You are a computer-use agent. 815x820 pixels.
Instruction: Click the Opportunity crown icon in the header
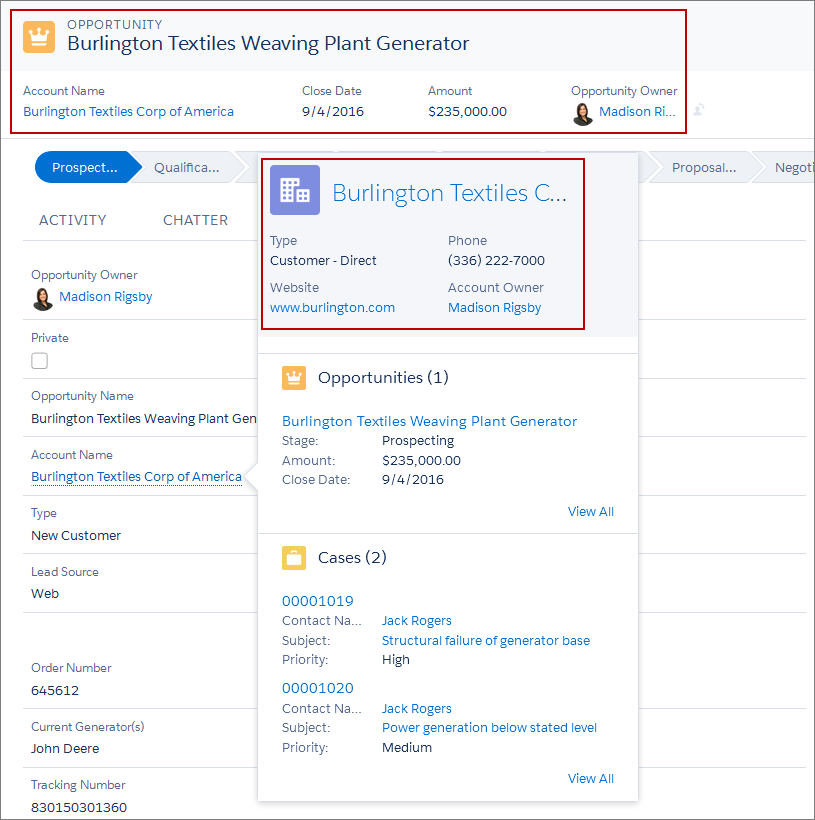point(37,36)
